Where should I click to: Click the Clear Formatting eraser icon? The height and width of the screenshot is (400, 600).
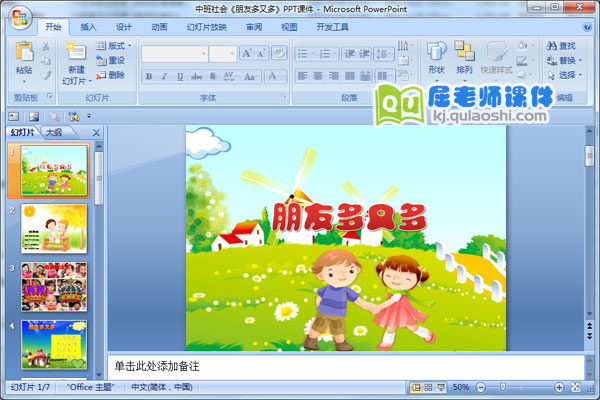279,53
